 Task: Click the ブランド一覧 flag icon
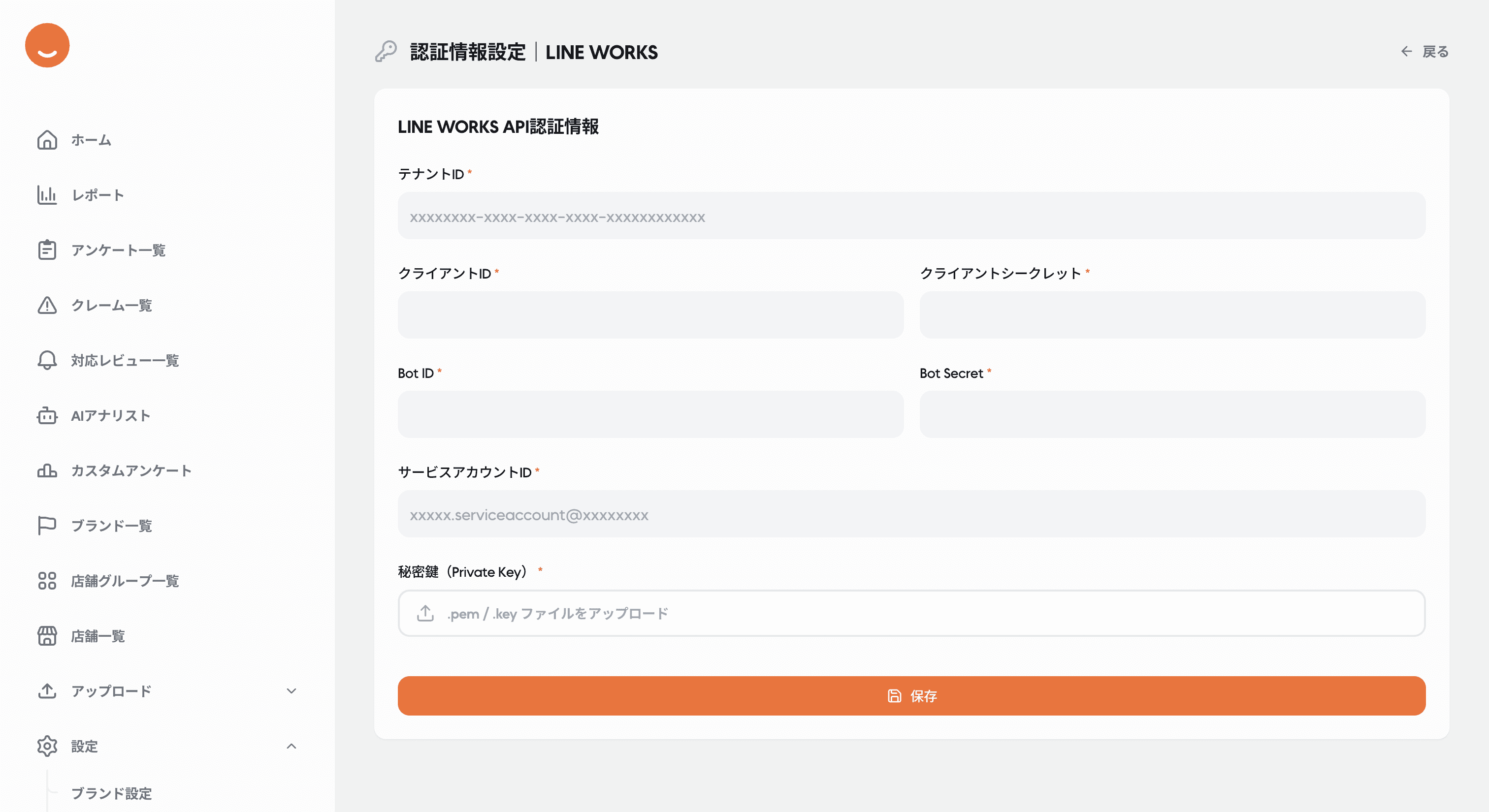tap(47, 526)
